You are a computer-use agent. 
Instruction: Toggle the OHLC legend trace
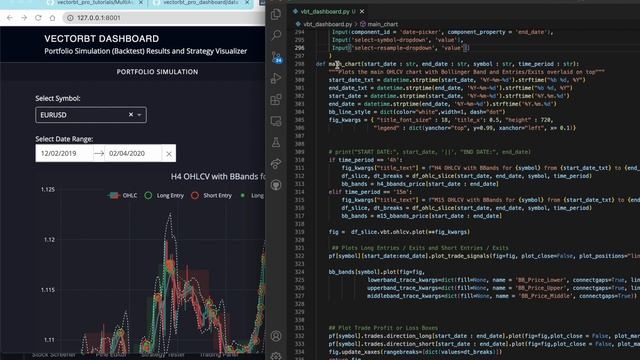[122, 196]
